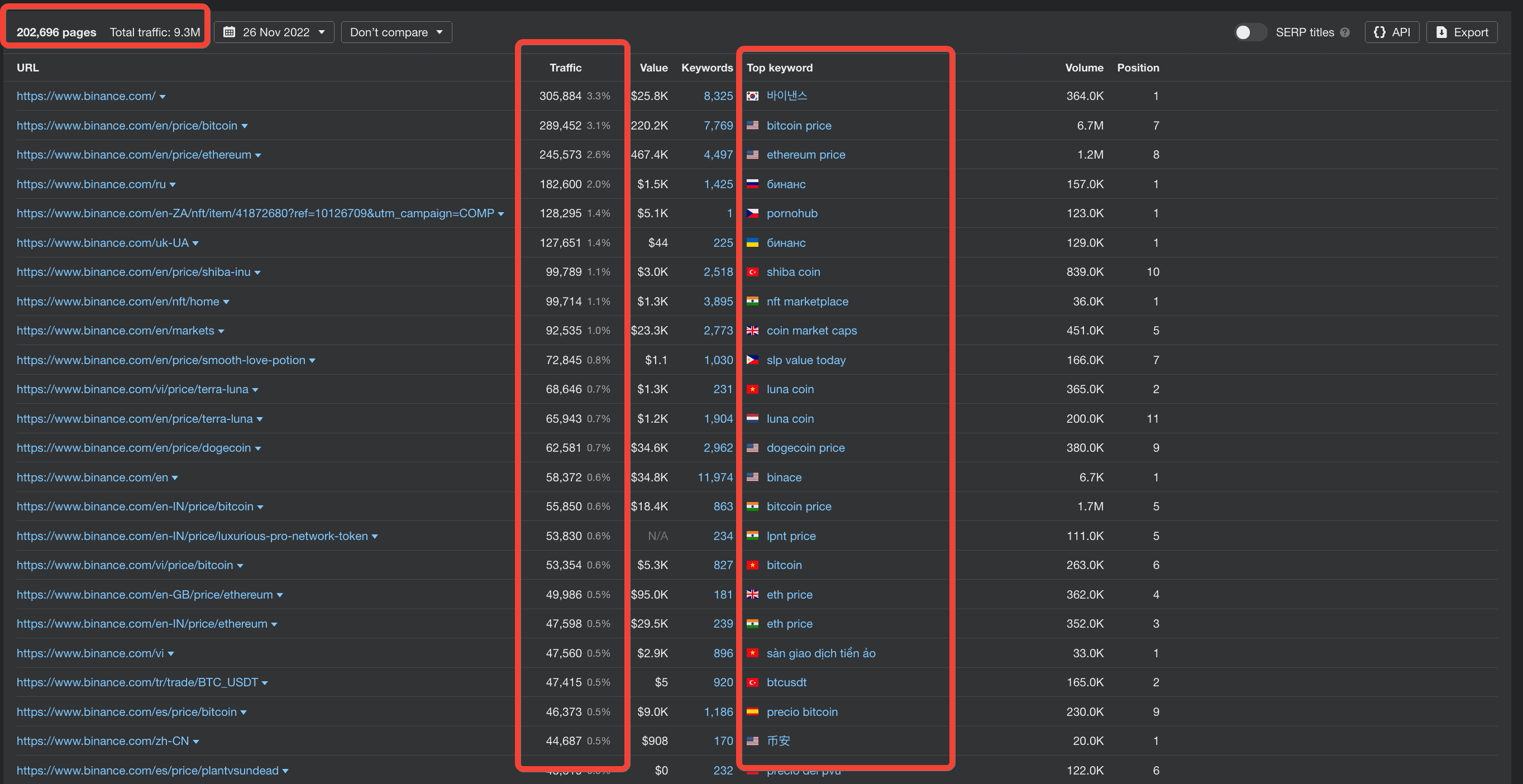This screenshot has width=1523, height=784.
Task: Expand dropdown arrow for binance.com/uk-UA URL
Action: point(195,243)
